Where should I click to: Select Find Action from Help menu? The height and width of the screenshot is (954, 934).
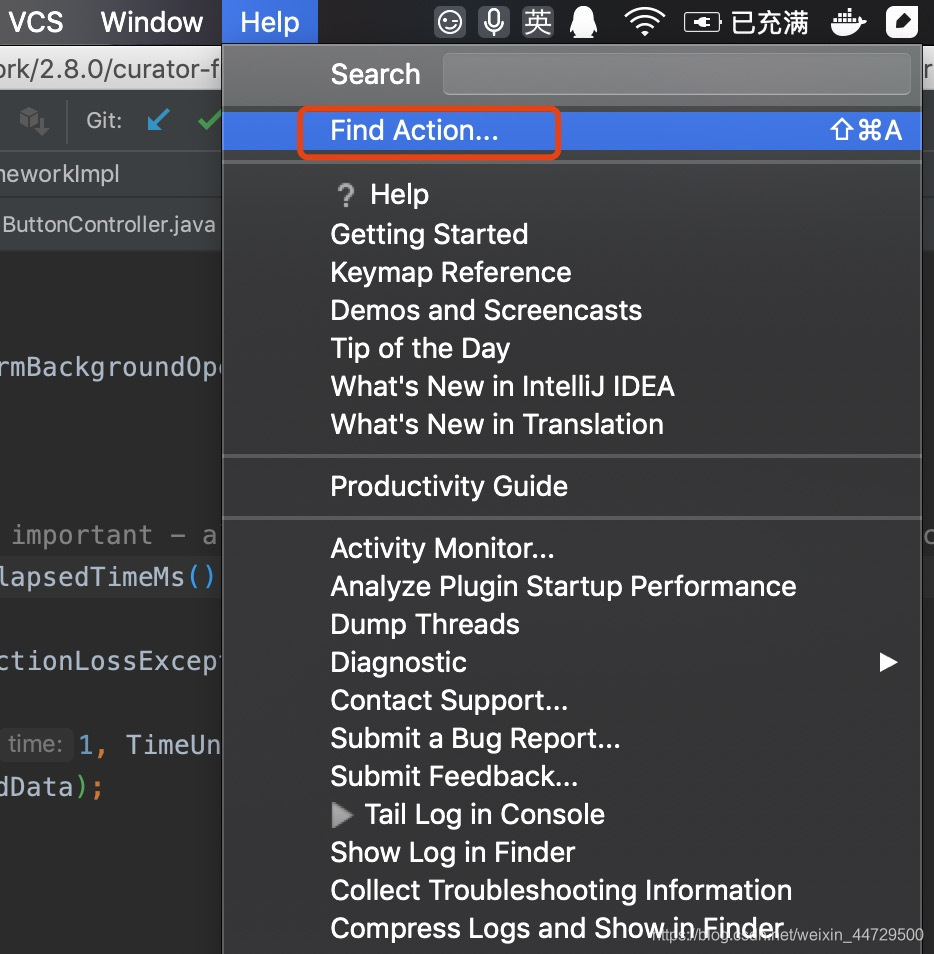(x=414, y=131)
